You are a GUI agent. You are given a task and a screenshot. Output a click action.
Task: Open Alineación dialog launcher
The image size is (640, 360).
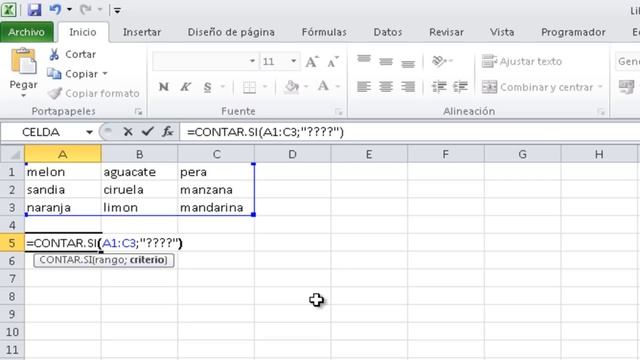(601, 111)
